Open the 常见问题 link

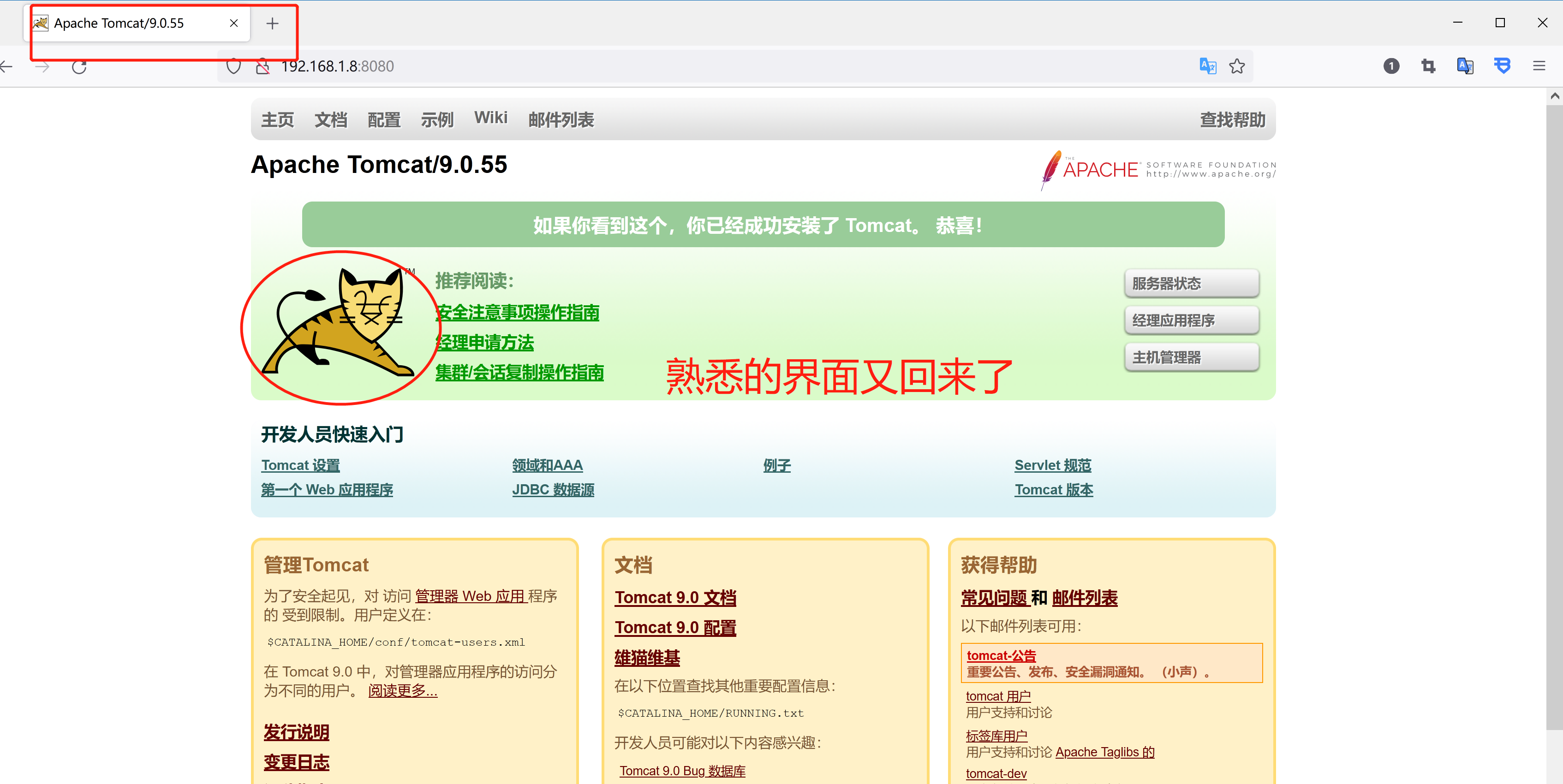click(995, 598)
